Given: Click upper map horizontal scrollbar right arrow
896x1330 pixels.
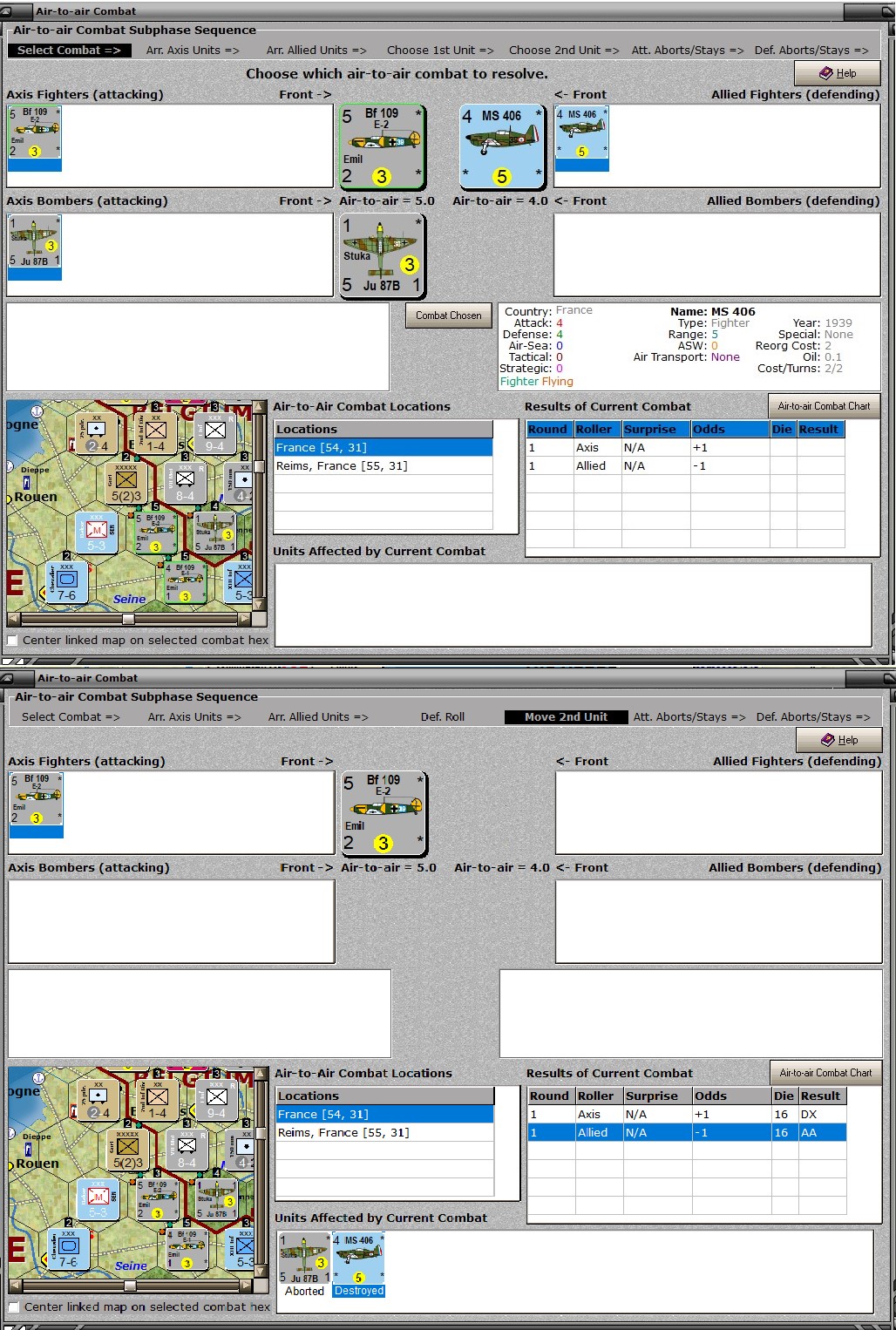Looking at the screenshot, I should [245, 619].
